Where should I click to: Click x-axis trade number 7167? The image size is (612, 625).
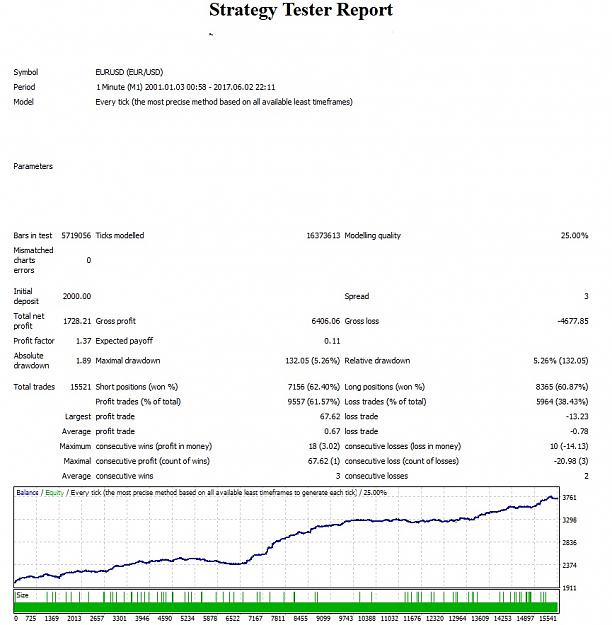tap(255, 618)
